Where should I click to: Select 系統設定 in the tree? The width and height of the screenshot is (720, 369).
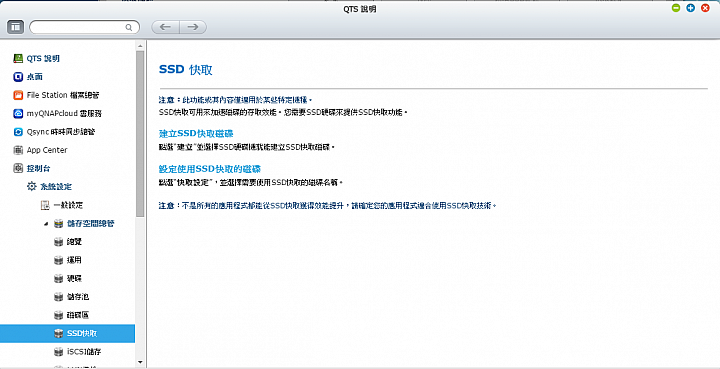pos(56,187)
